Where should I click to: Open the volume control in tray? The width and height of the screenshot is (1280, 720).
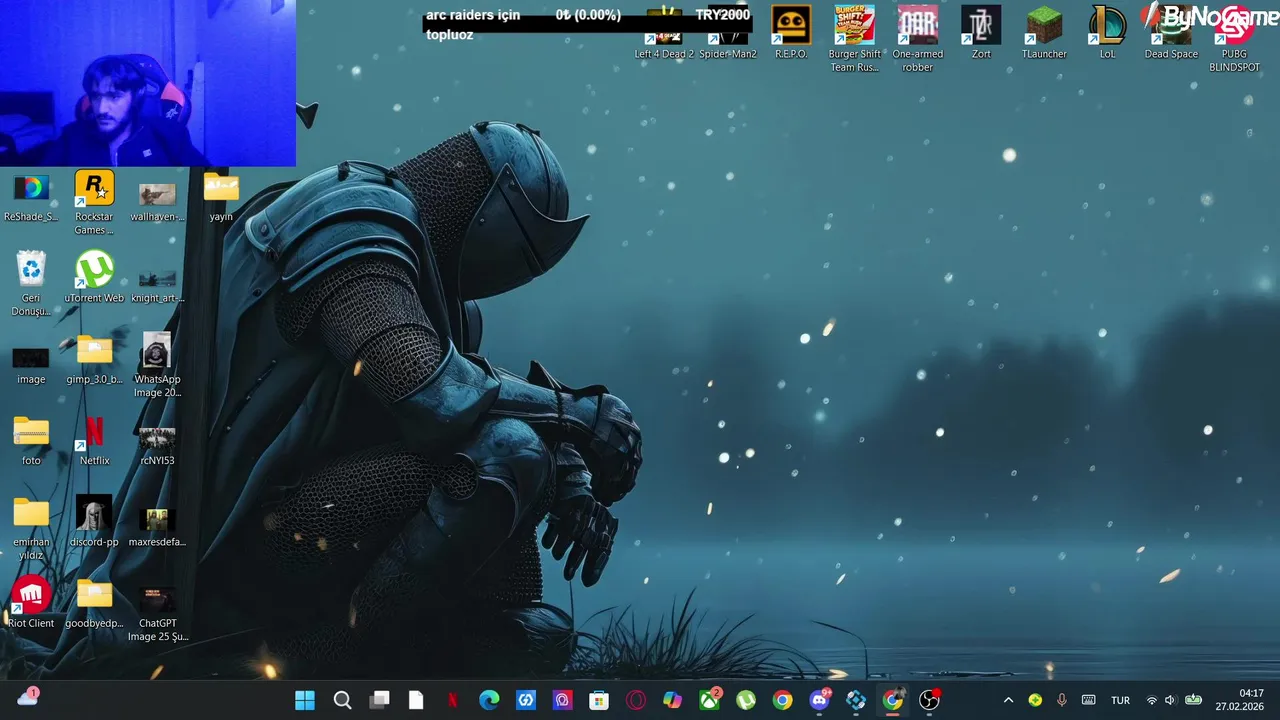pyautogui.click(x=1171, y=700)
